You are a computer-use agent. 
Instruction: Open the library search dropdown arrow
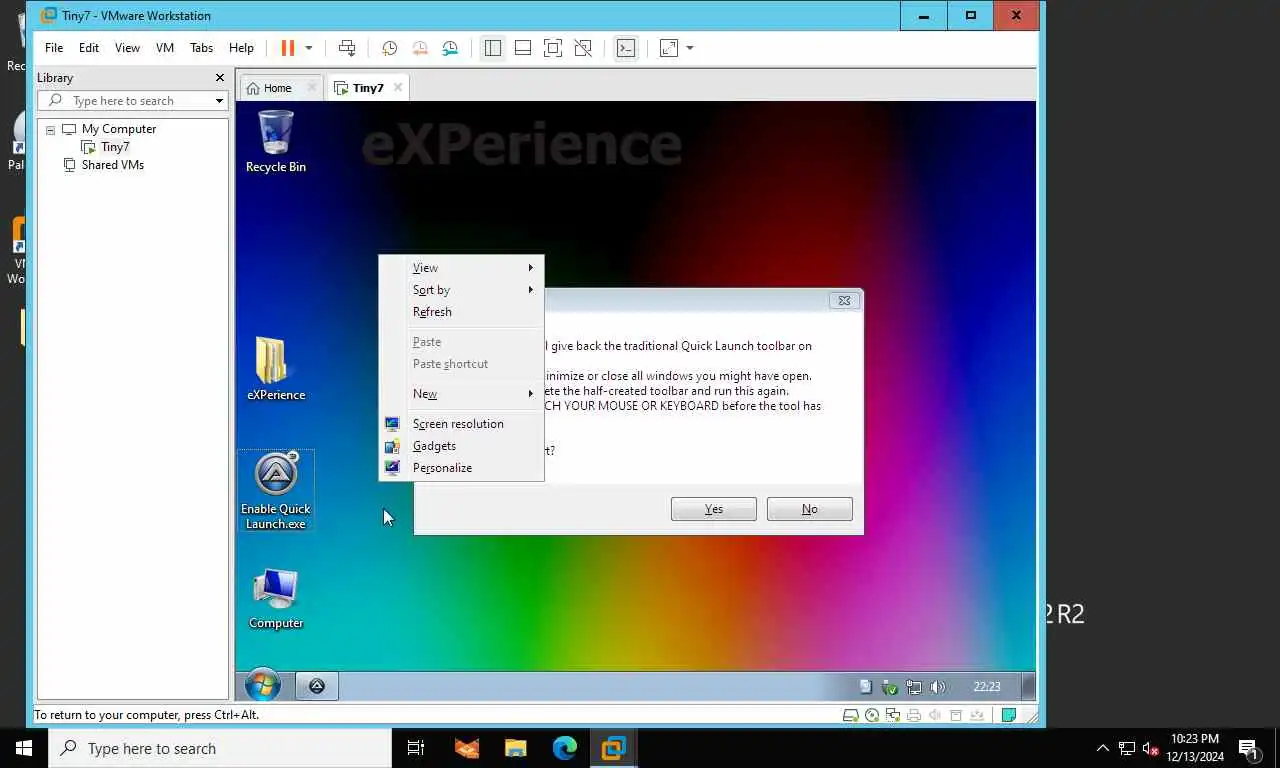point(219,101)
